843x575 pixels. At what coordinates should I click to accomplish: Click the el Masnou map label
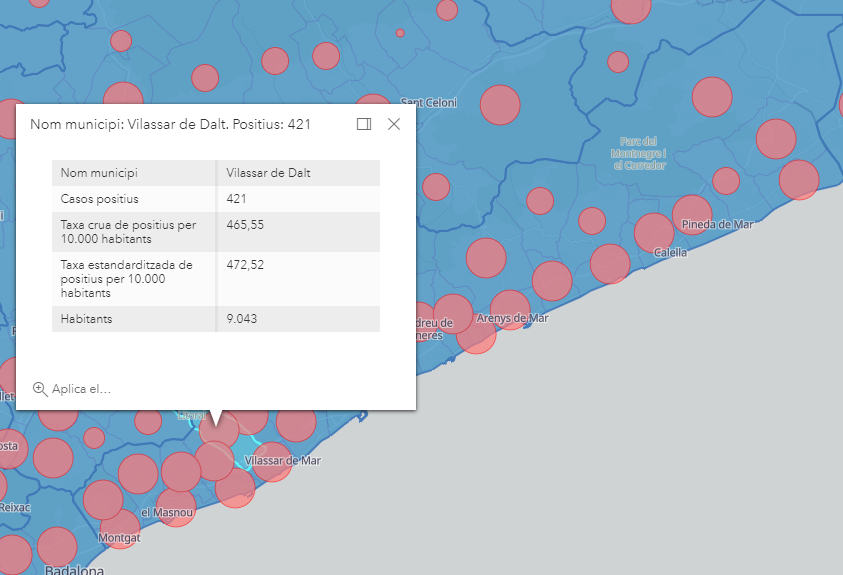coord(167,513)
